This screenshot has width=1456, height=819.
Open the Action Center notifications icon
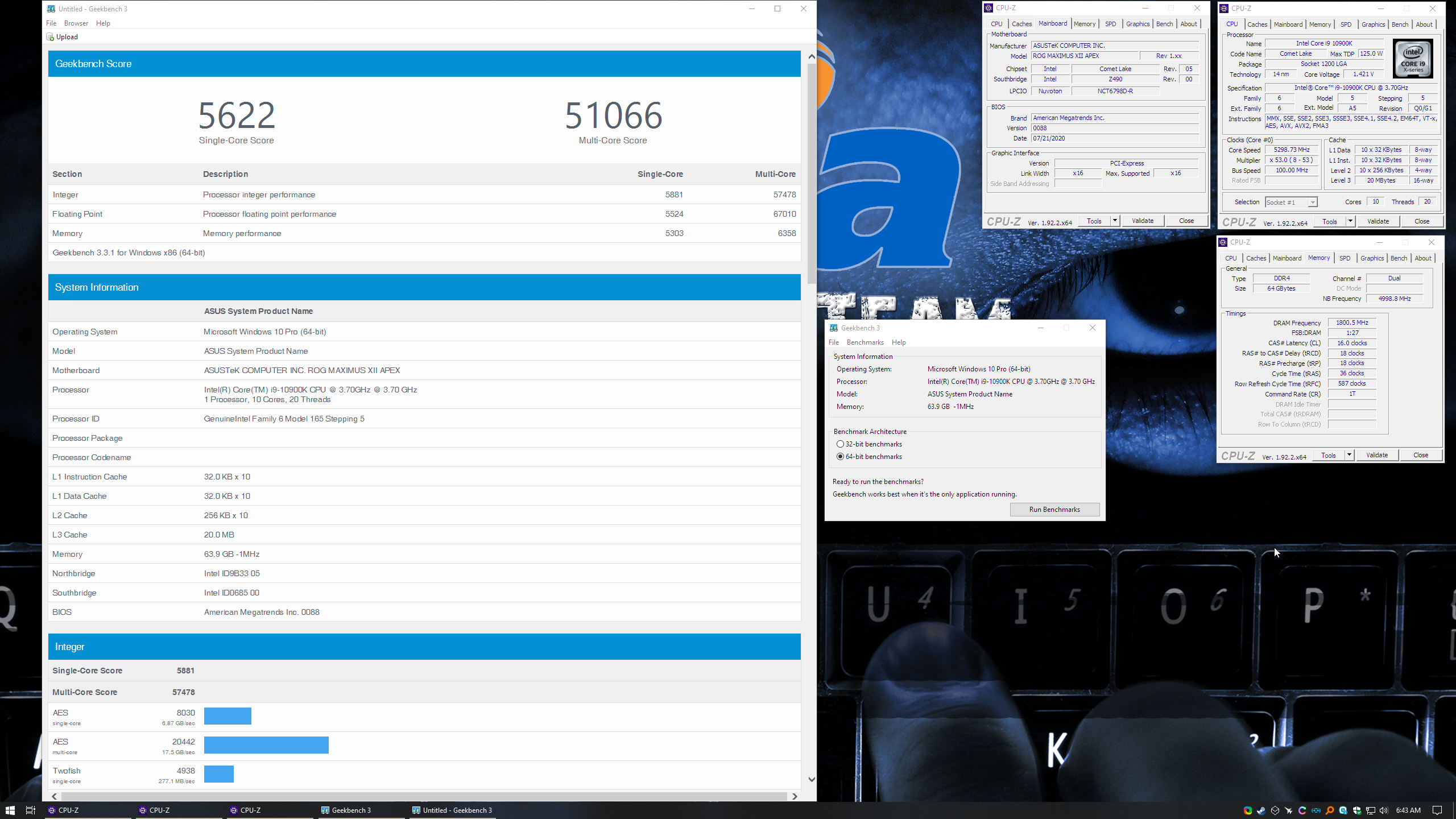(1437, 810)
